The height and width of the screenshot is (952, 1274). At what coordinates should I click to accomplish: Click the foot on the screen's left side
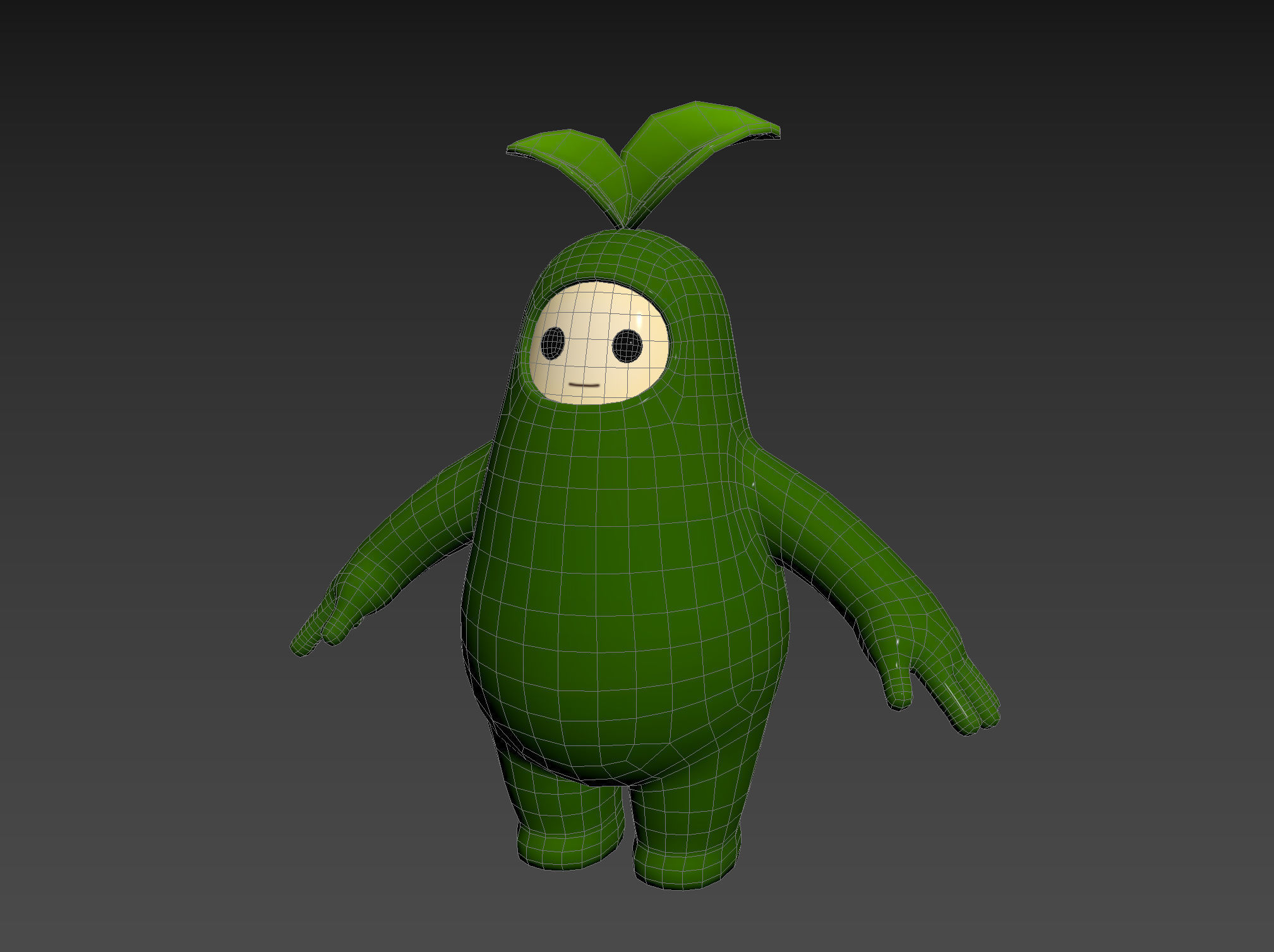[568, 847]
